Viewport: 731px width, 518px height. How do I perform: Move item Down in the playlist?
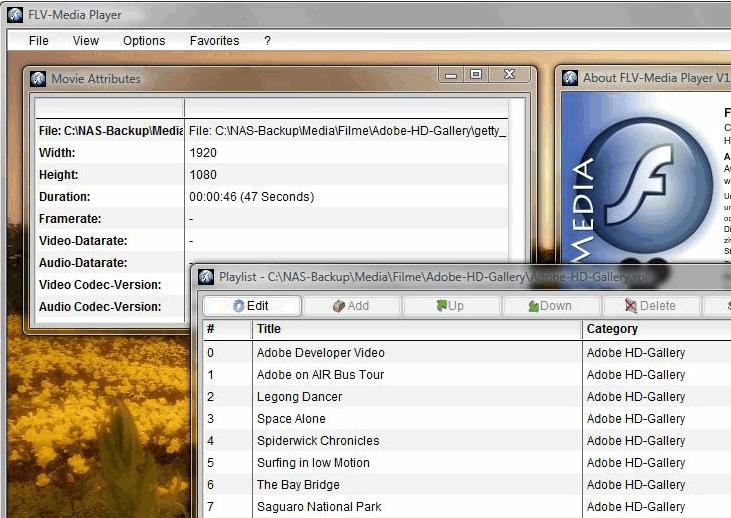tap(551, 306)
